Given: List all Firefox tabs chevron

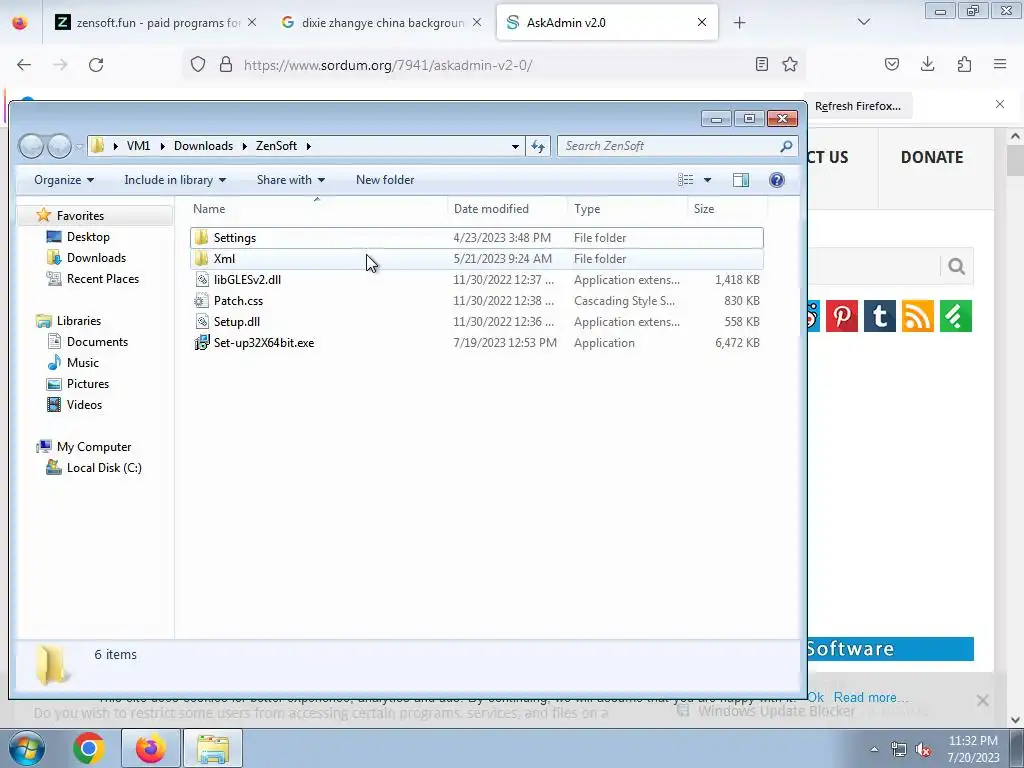Looking at the screenshot, I should [x=863, y=22].
